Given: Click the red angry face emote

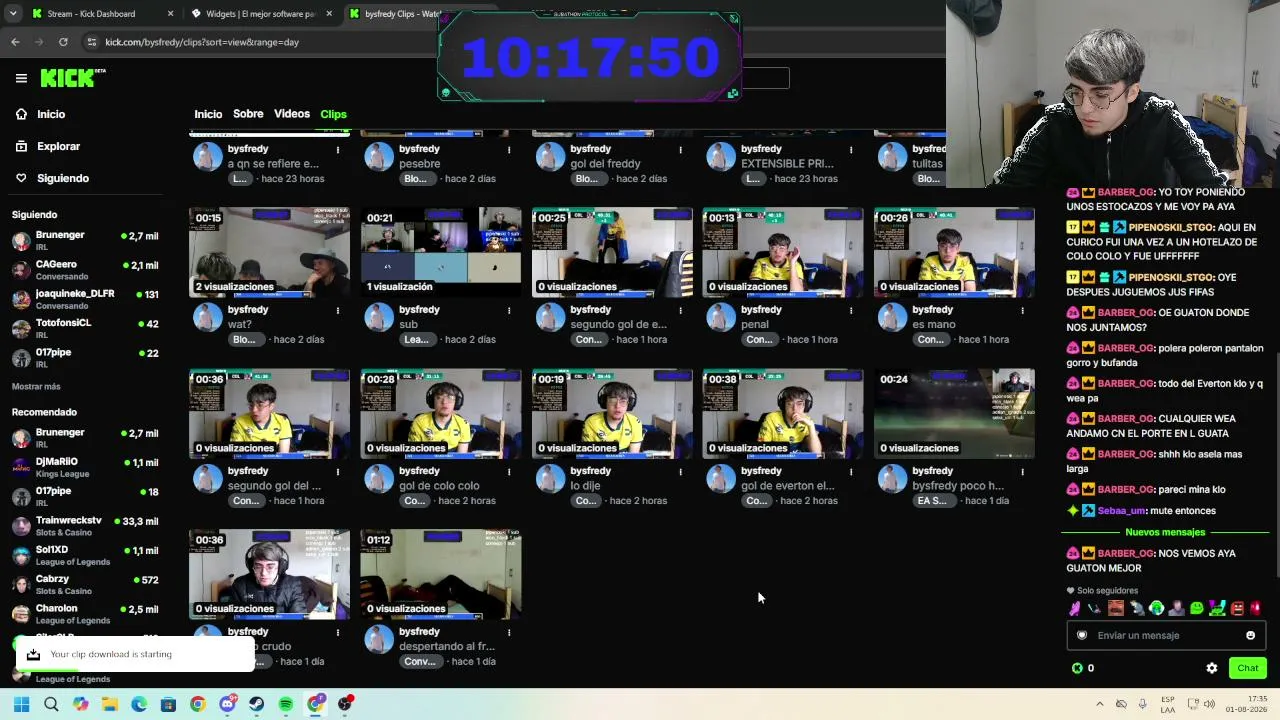Looking at the screenshot, I should (x=1237, y=608).
